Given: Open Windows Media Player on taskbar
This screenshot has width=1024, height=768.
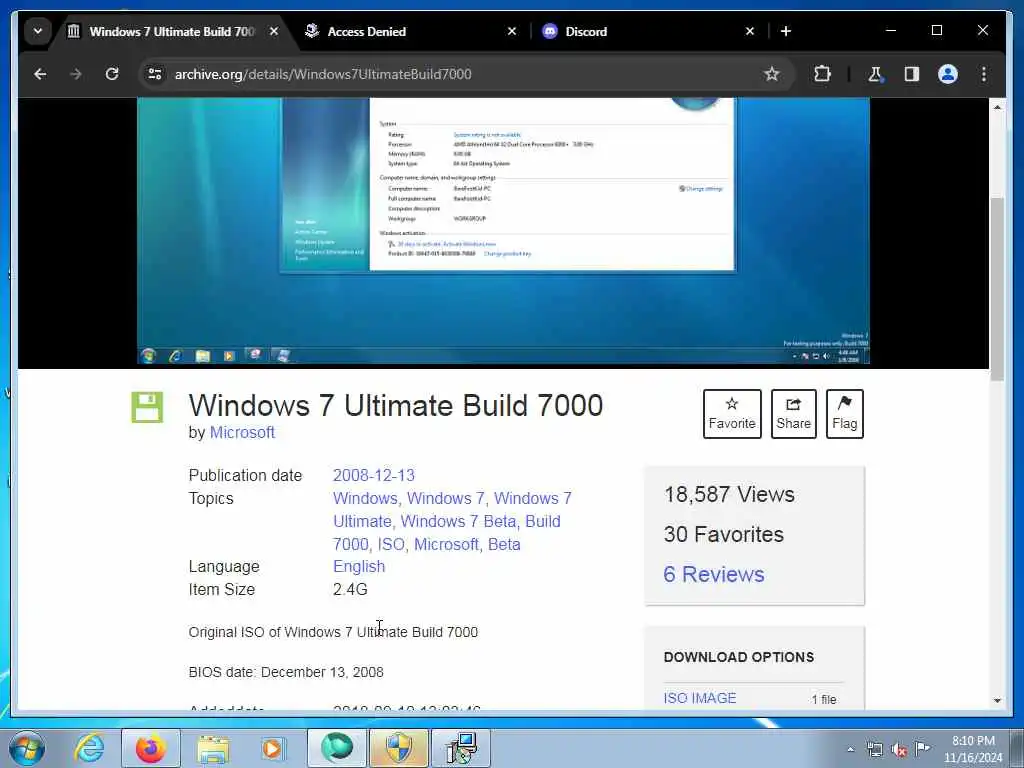Looking at the screenshot, I should click(272, 748).
